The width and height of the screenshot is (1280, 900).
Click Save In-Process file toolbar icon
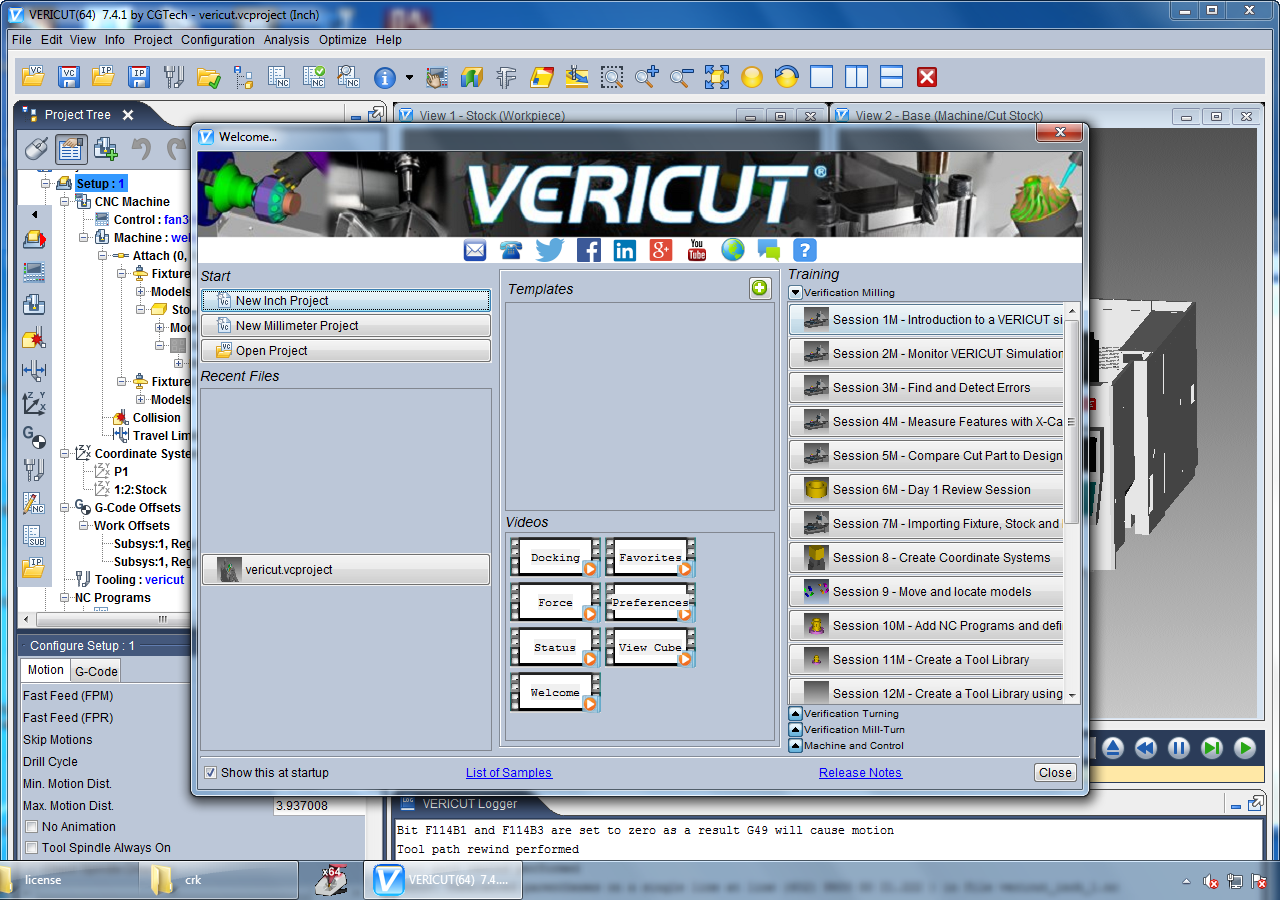coord(139,77)
